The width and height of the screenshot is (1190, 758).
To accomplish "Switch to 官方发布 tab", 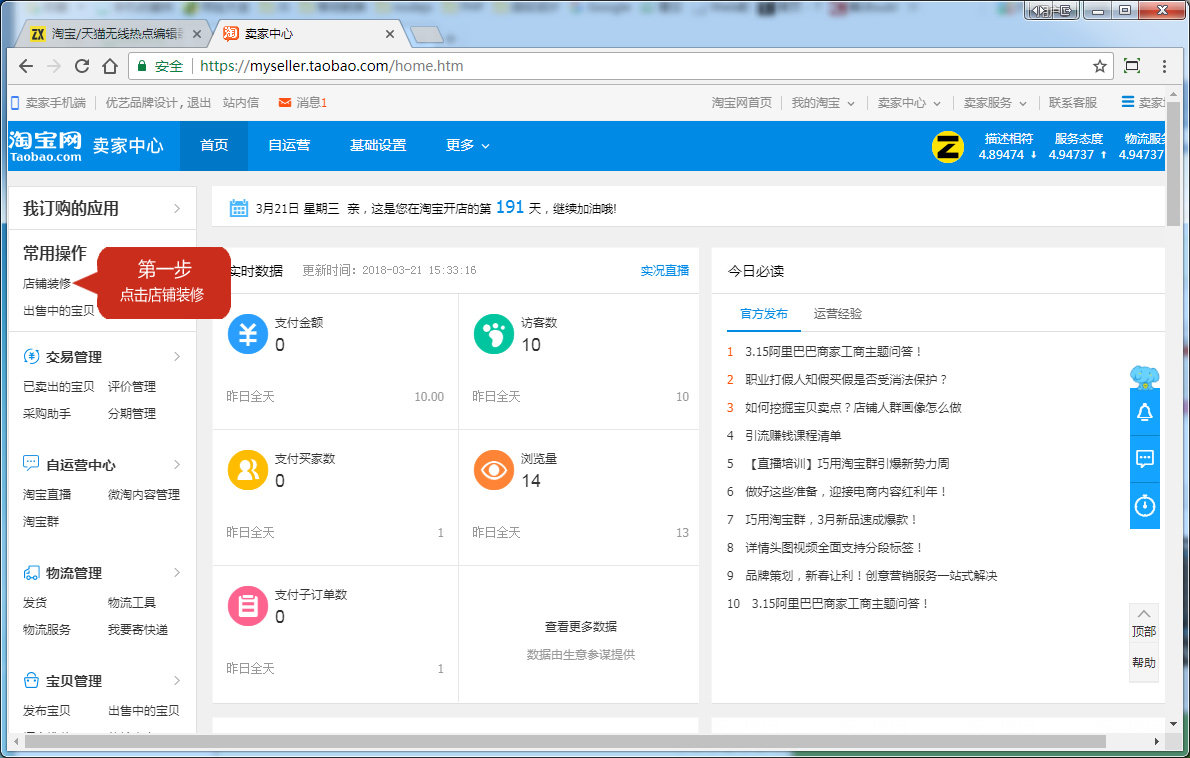I will click(x=763, y=313).
